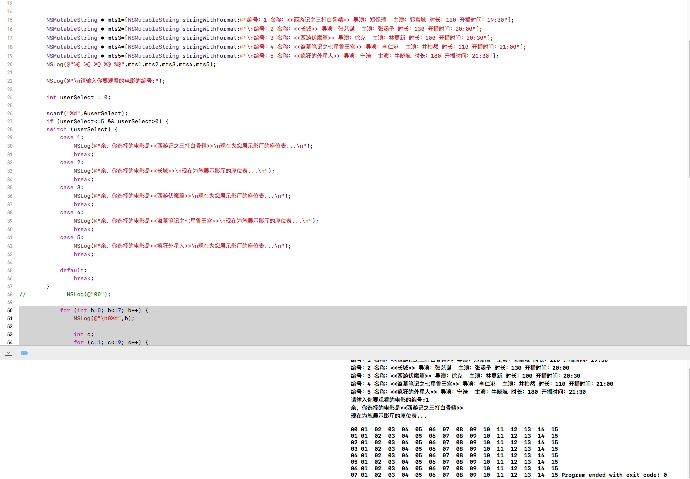This screenshot has width=690, height=479.
Task: Click 'Program ended with exit code: 0' text
Action: [x=614, y=475]
